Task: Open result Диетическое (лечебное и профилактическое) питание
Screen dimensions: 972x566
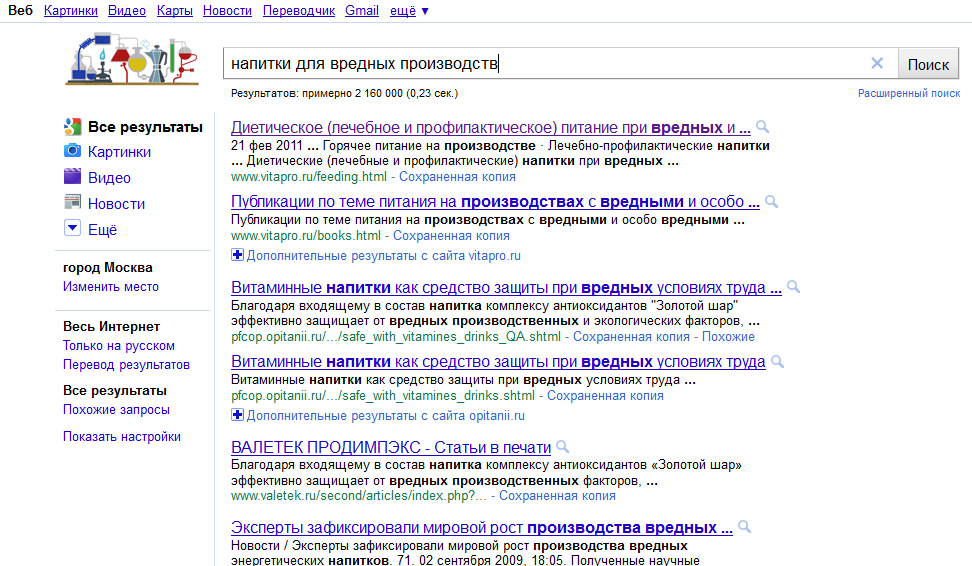Action: [x=490, y=128]
